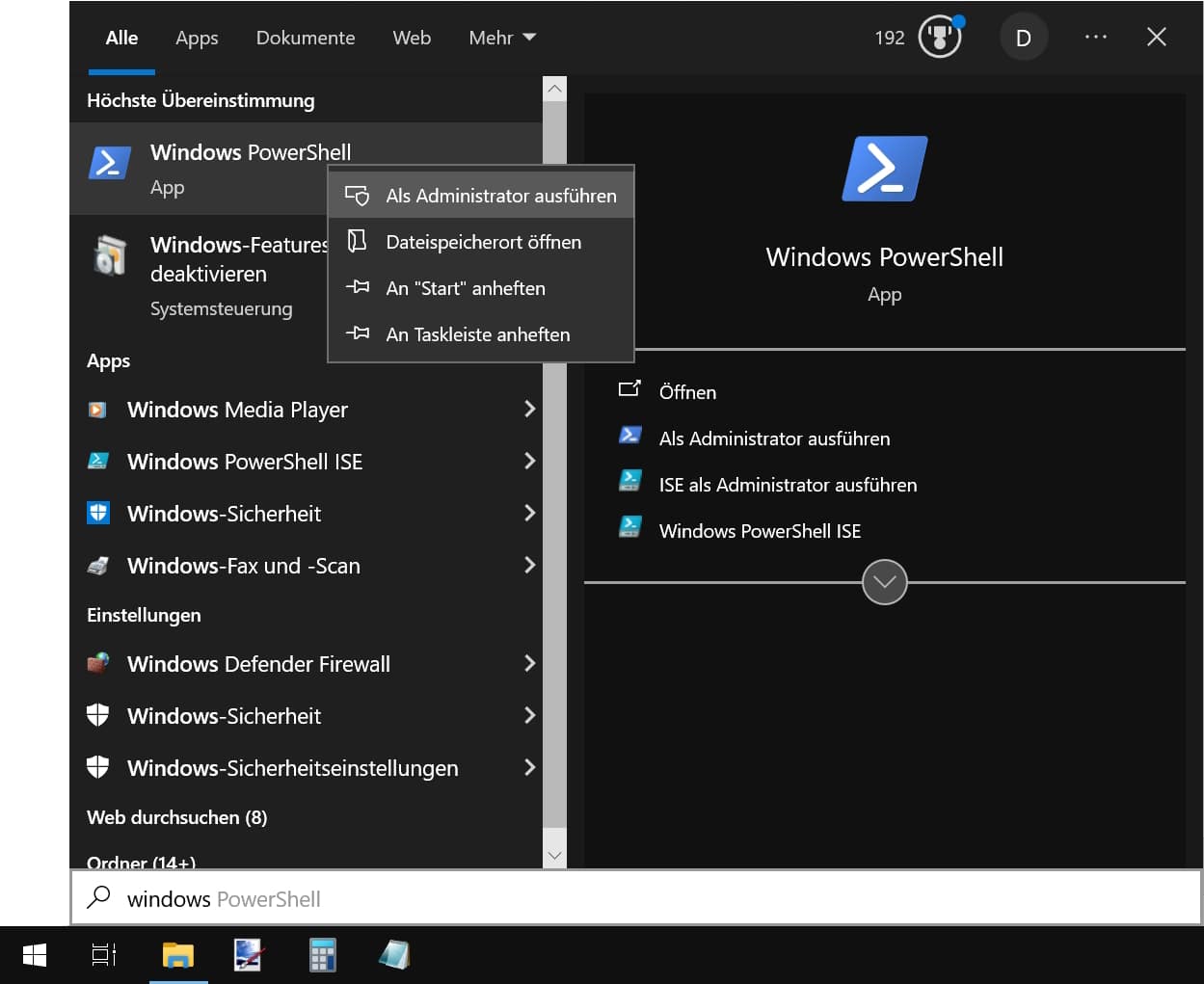This screenshot has width=1204, height=984.
Task: Open the rewards medal icon next to 192
Action: pos(941,38)
